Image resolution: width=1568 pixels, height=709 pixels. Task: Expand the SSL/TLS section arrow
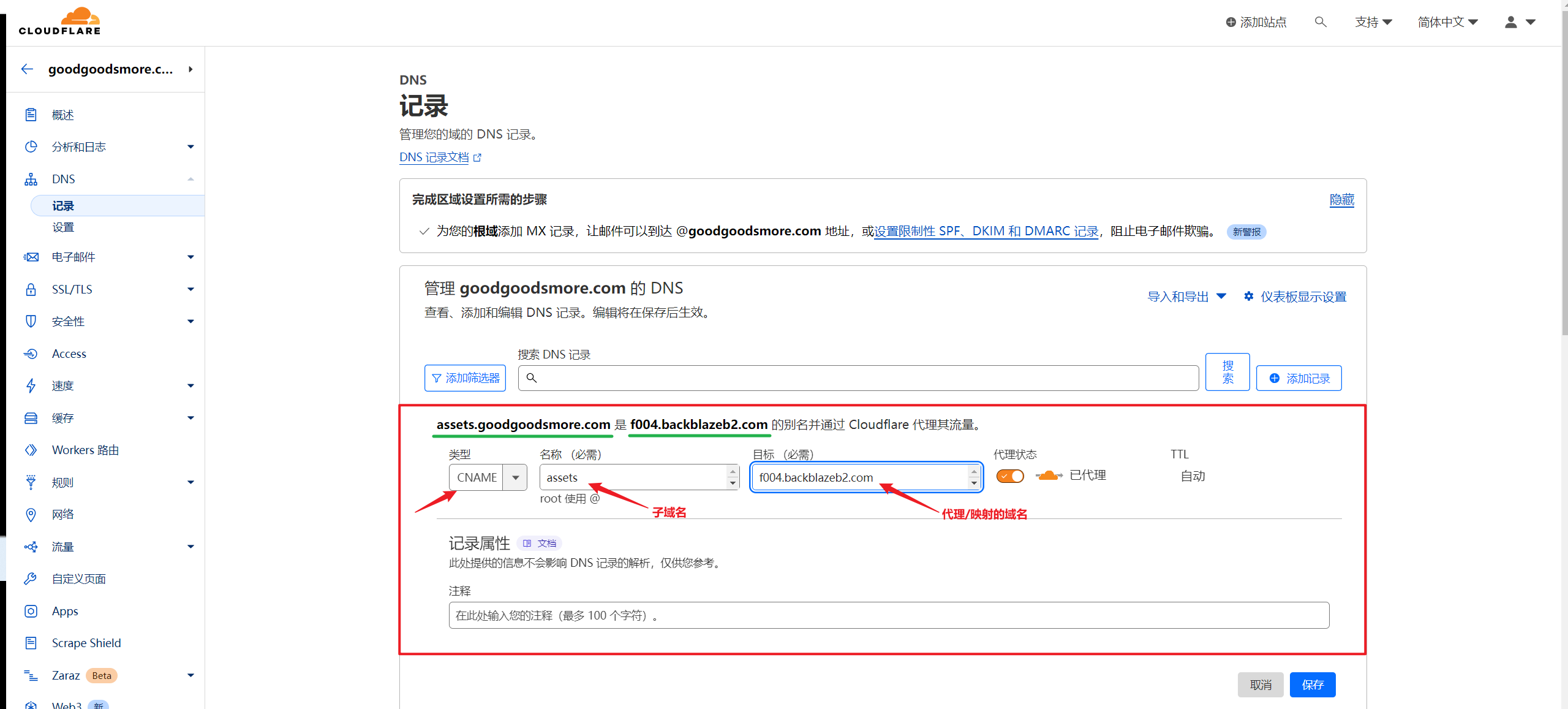190,289
